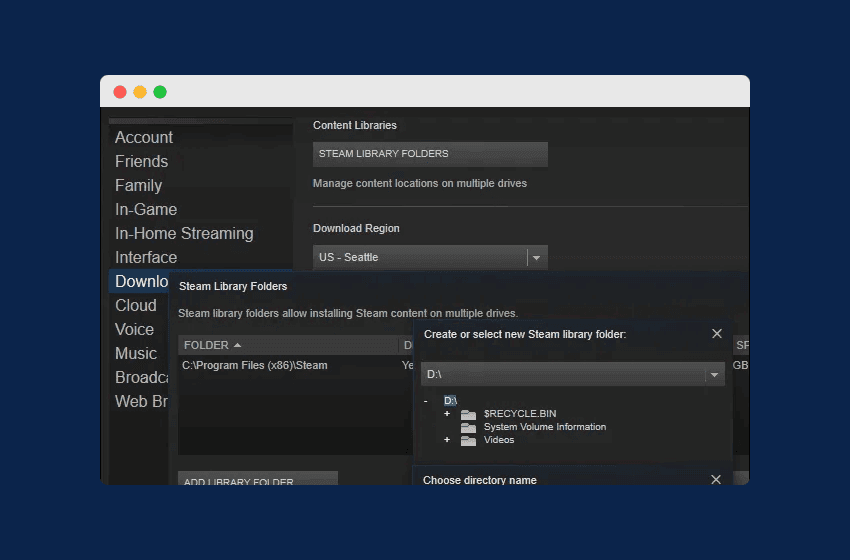Select the C:\Program Files (x86)\Steam row
The width and height of the screenshot is (850, 560).
[x=255, y=366]
